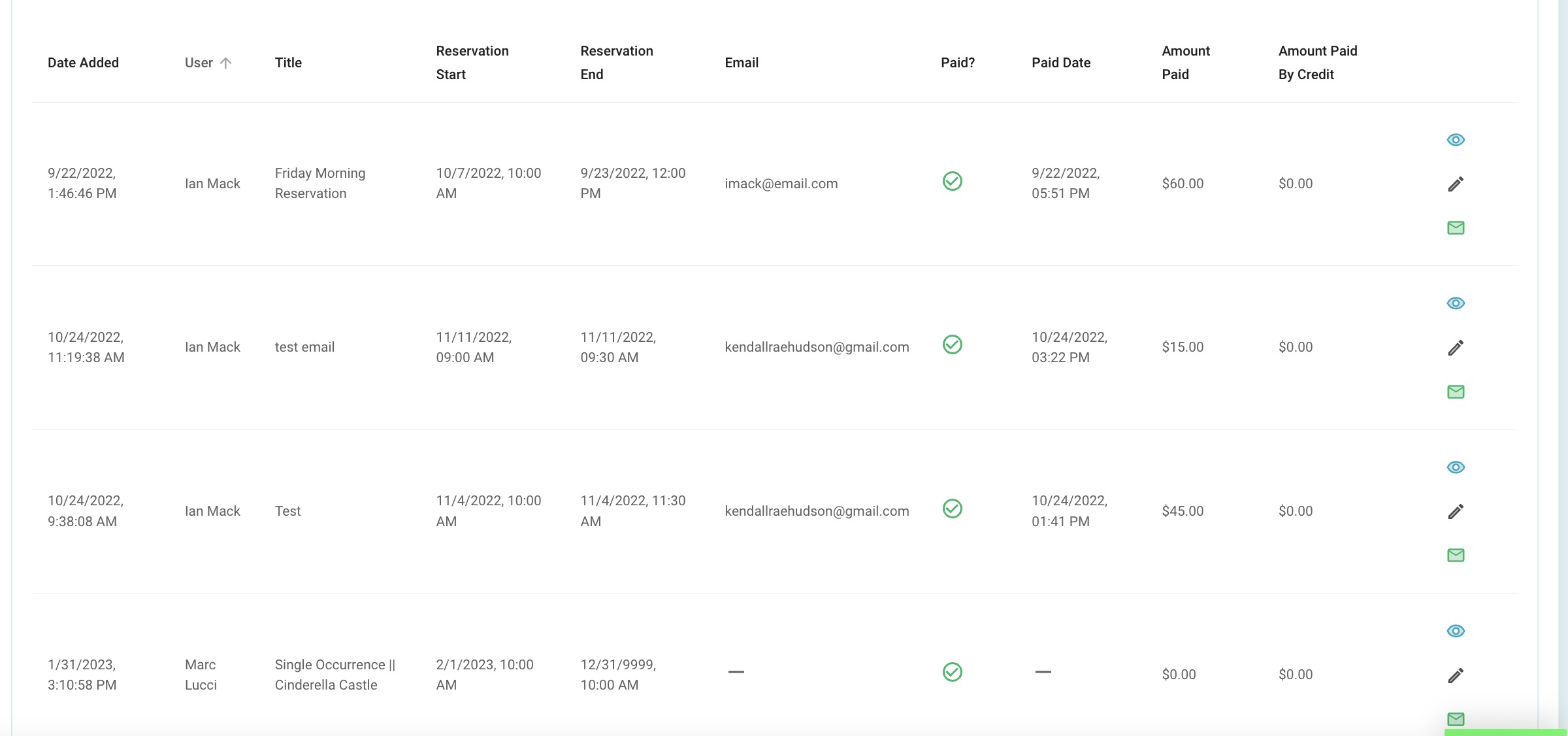Edit the Friday Morning Reservation with pencil icon

[1456, 184]
